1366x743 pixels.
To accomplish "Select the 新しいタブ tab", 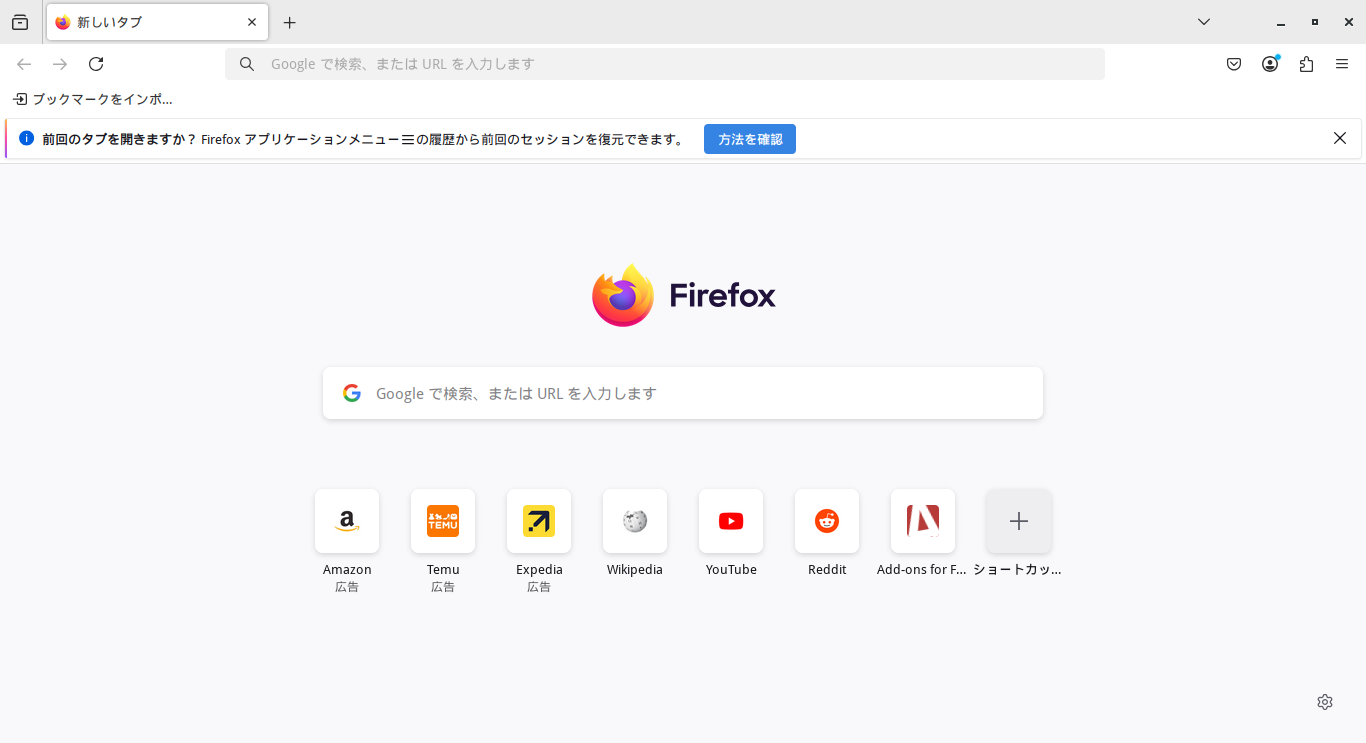I will pyautogui.click(x=157, y=22).
